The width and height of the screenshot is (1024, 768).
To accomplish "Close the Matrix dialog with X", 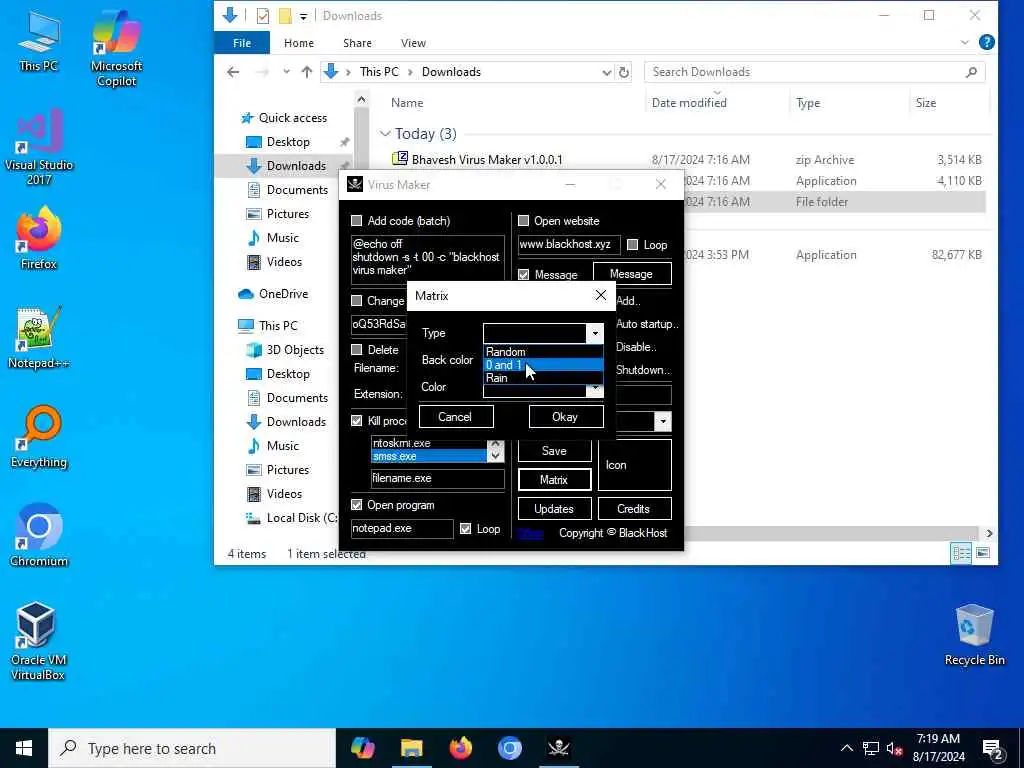I will pos(601,295).
